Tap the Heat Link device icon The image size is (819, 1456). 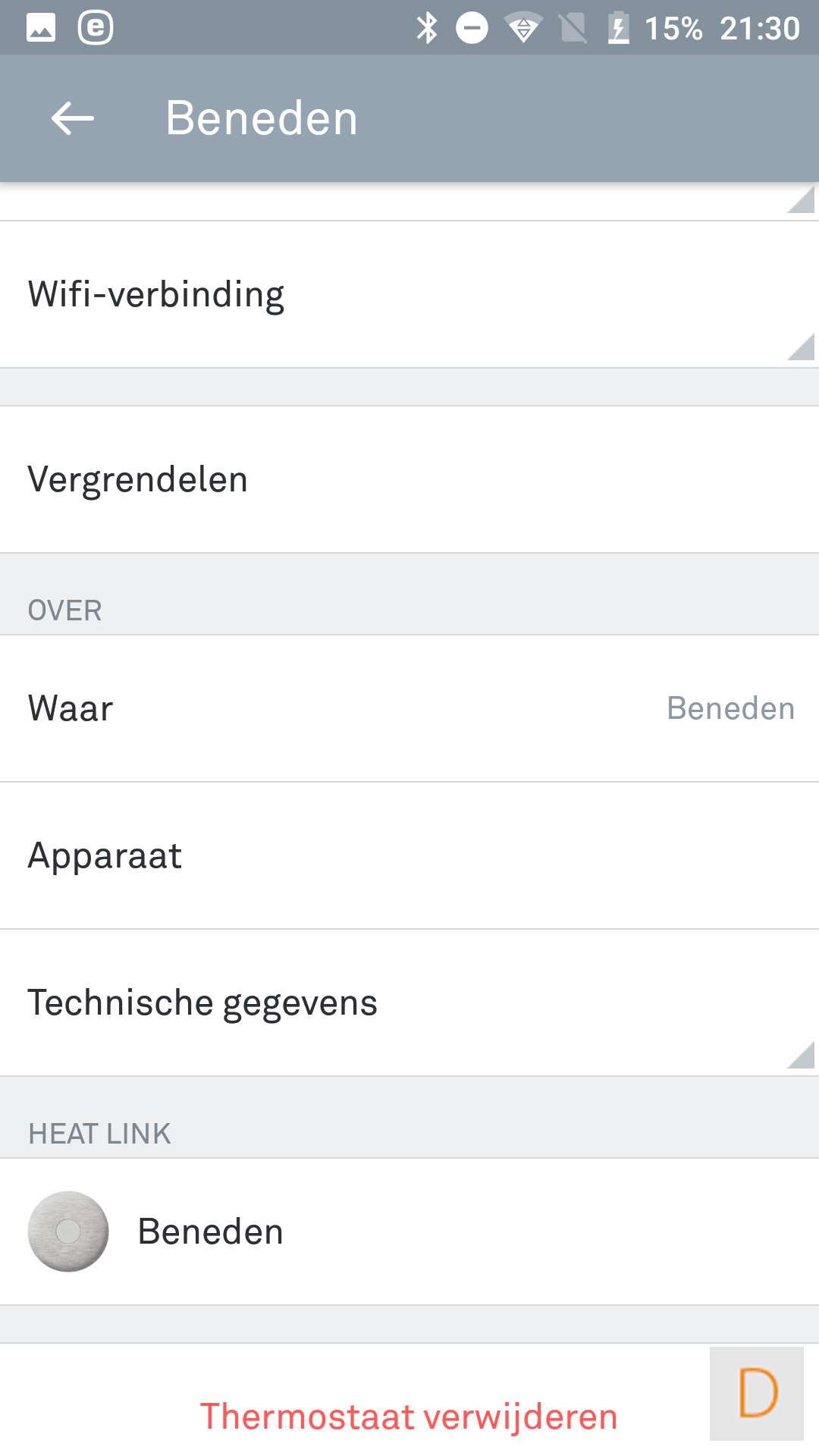point(68,1231)
